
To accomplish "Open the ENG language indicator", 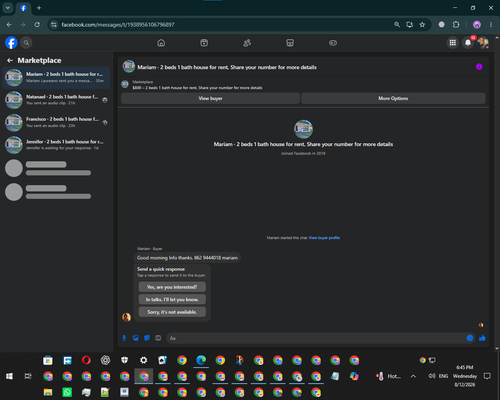I will (443, 376).
